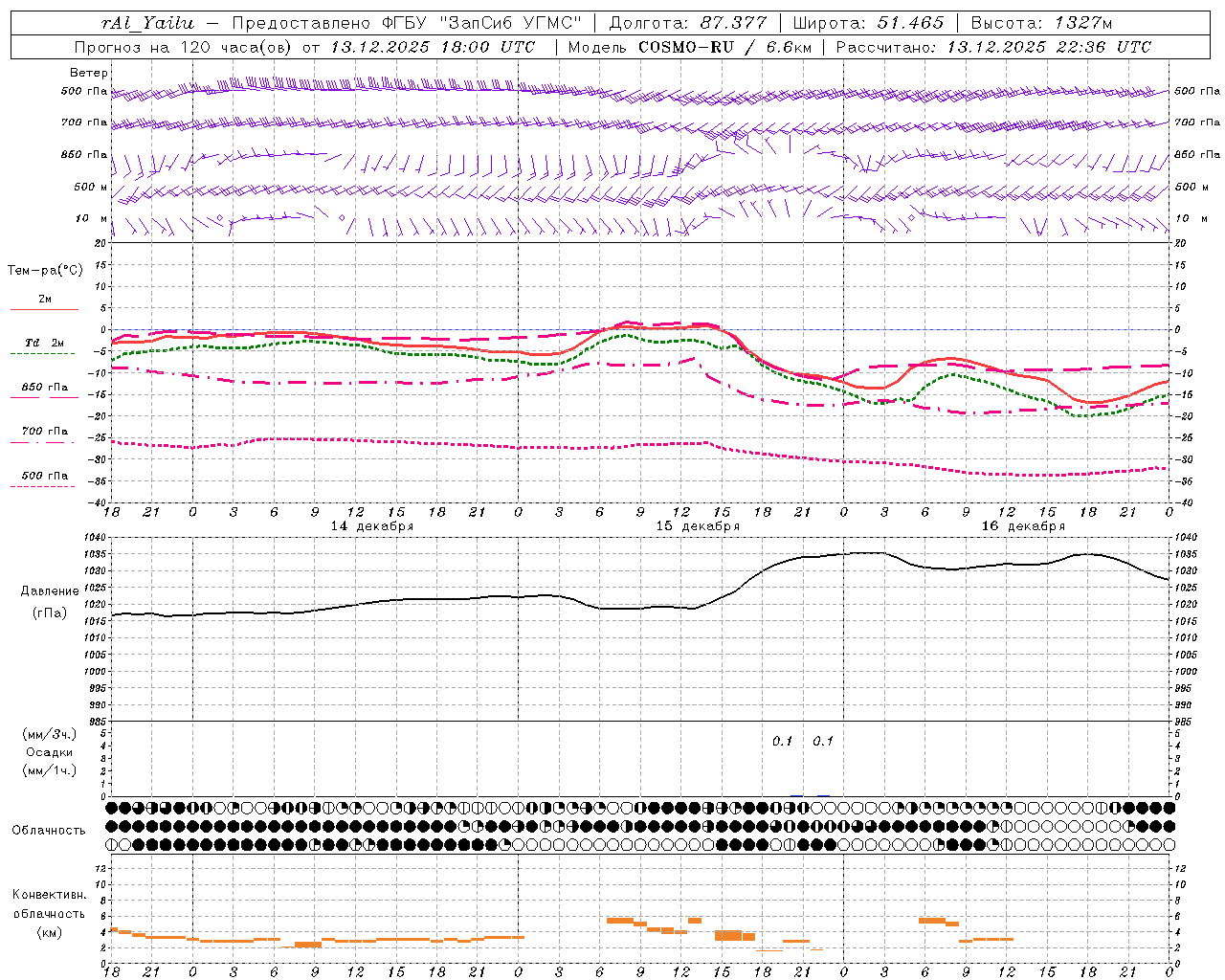Click the "(км)" convective cloud height unit
This screenshot has height=980, width=1225.
coord(50,933)
